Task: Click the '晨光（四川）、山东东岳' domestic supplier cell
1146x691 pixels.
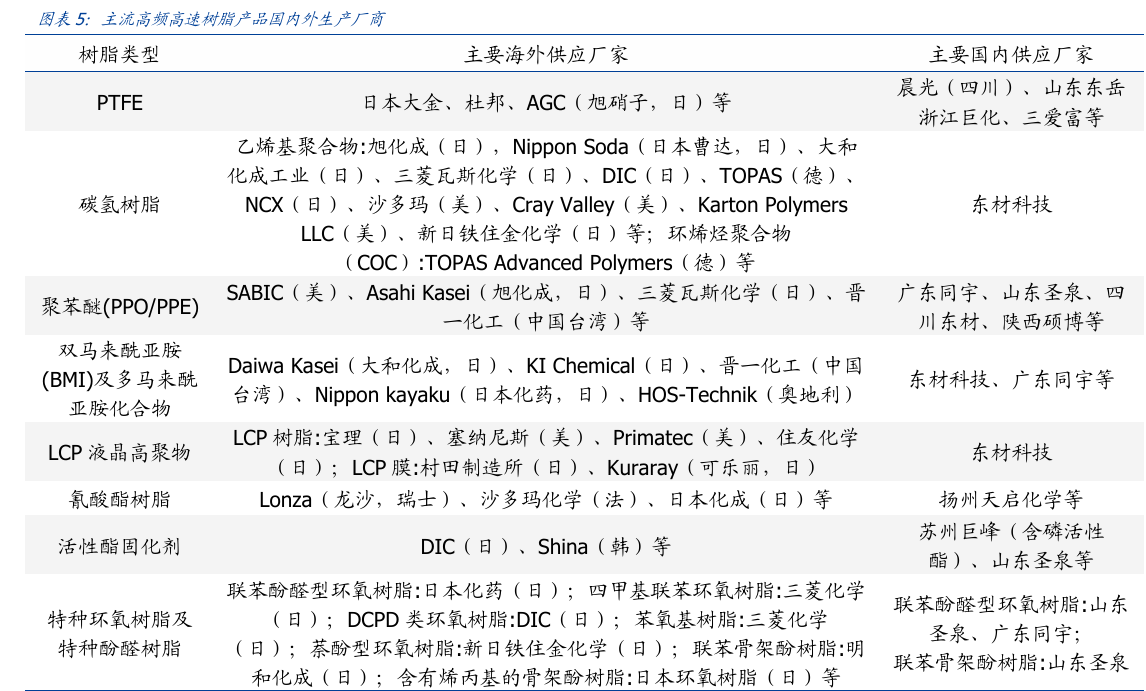Action: pyautogui.click(x=1011, y=88)
